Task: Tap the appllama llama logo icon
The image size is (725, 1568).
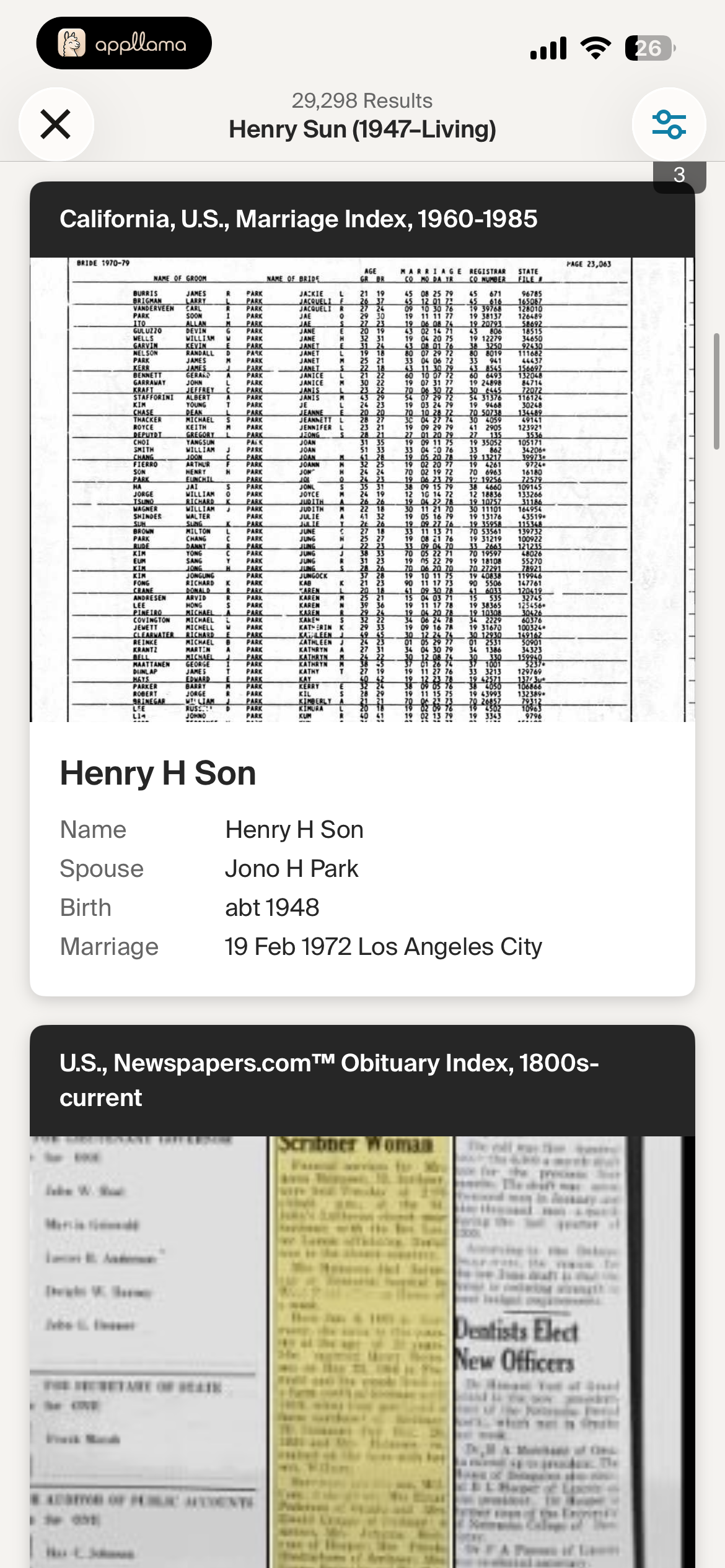Action: point(71,43)
